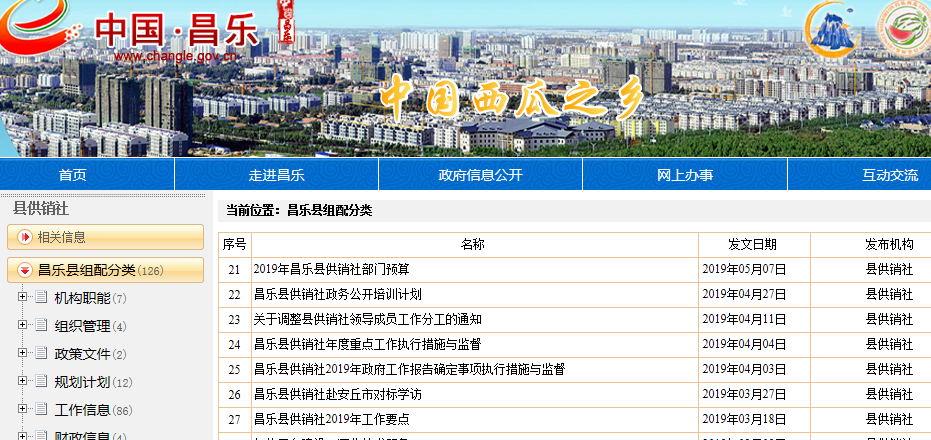Viewport: 931px width, 440px height.
Task: Go to 政府信息公开 in navigation bar
Action: 480,175
